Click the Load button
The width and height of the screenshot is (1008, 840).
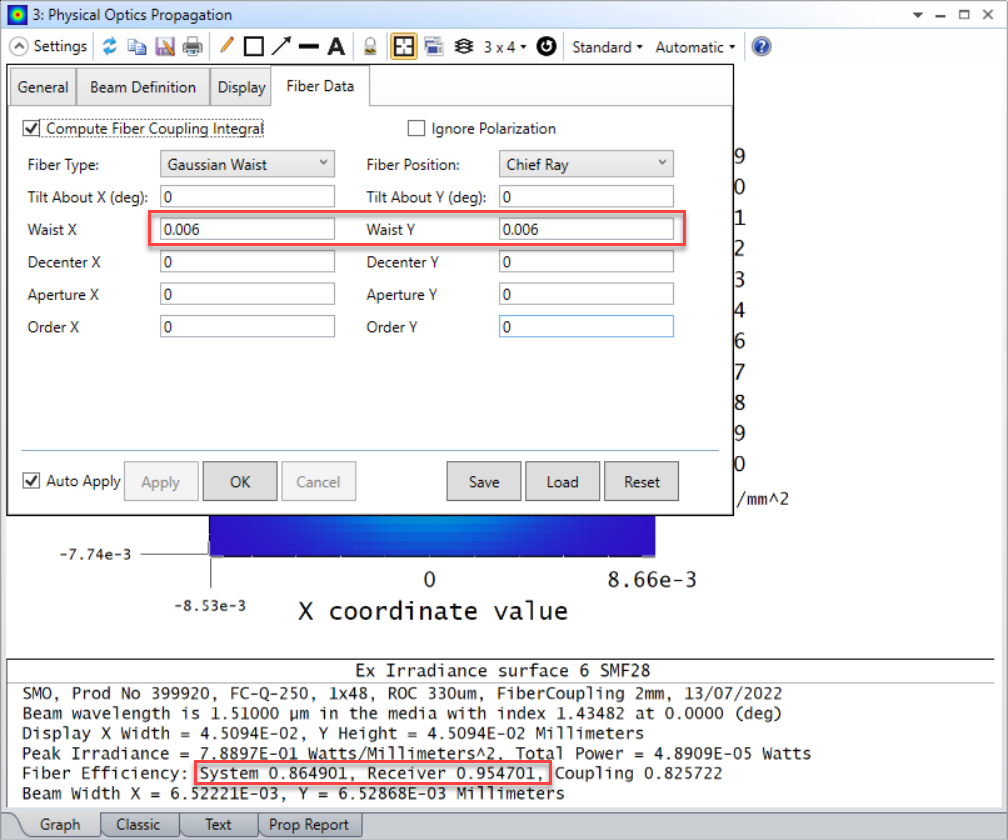click(562, 481)
